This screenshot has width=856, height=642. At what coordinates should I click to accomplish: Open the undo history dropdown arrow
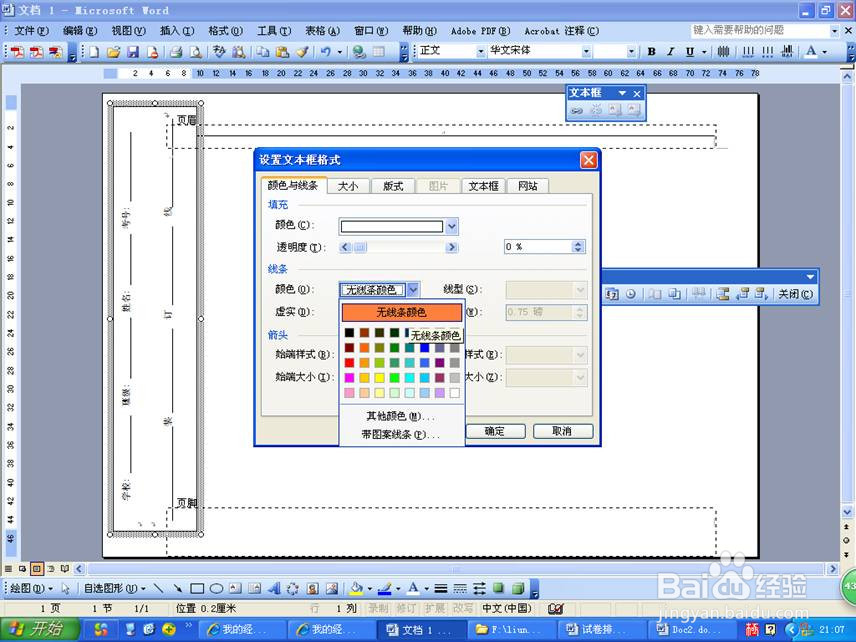coord(339,52)
